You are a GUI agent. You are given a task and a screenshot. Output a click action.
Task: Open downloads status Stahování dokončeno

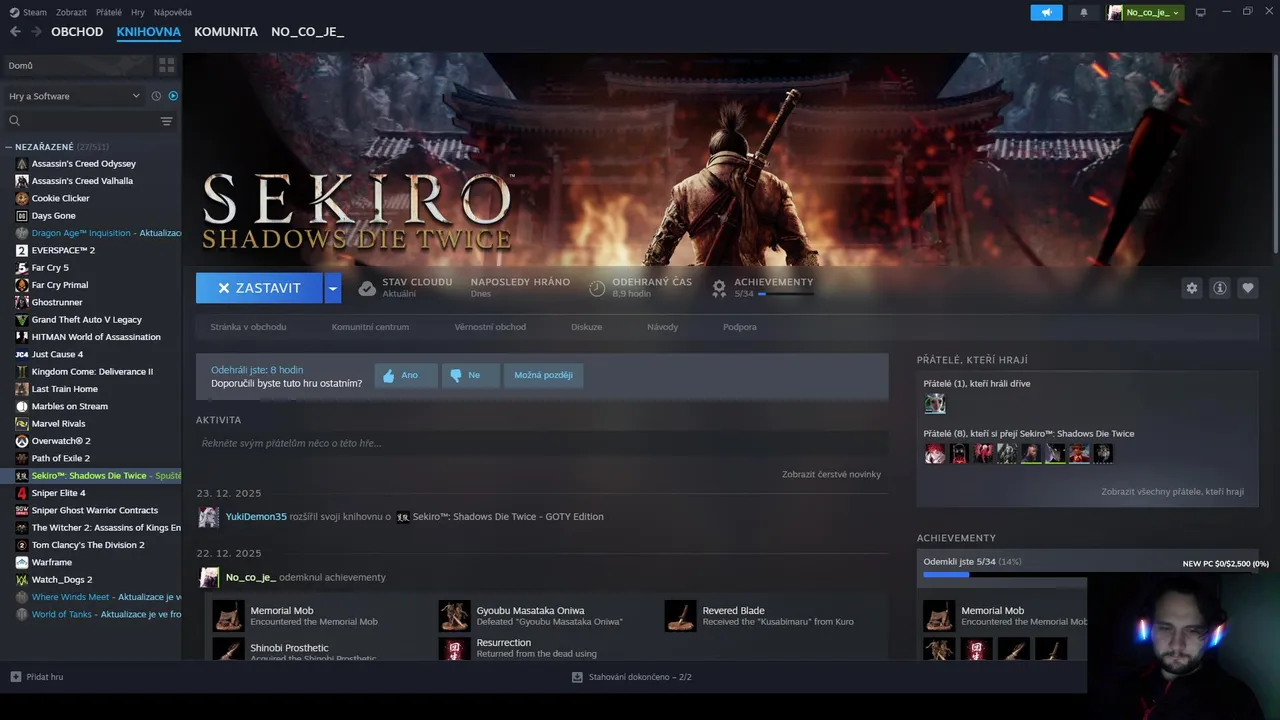631,677
